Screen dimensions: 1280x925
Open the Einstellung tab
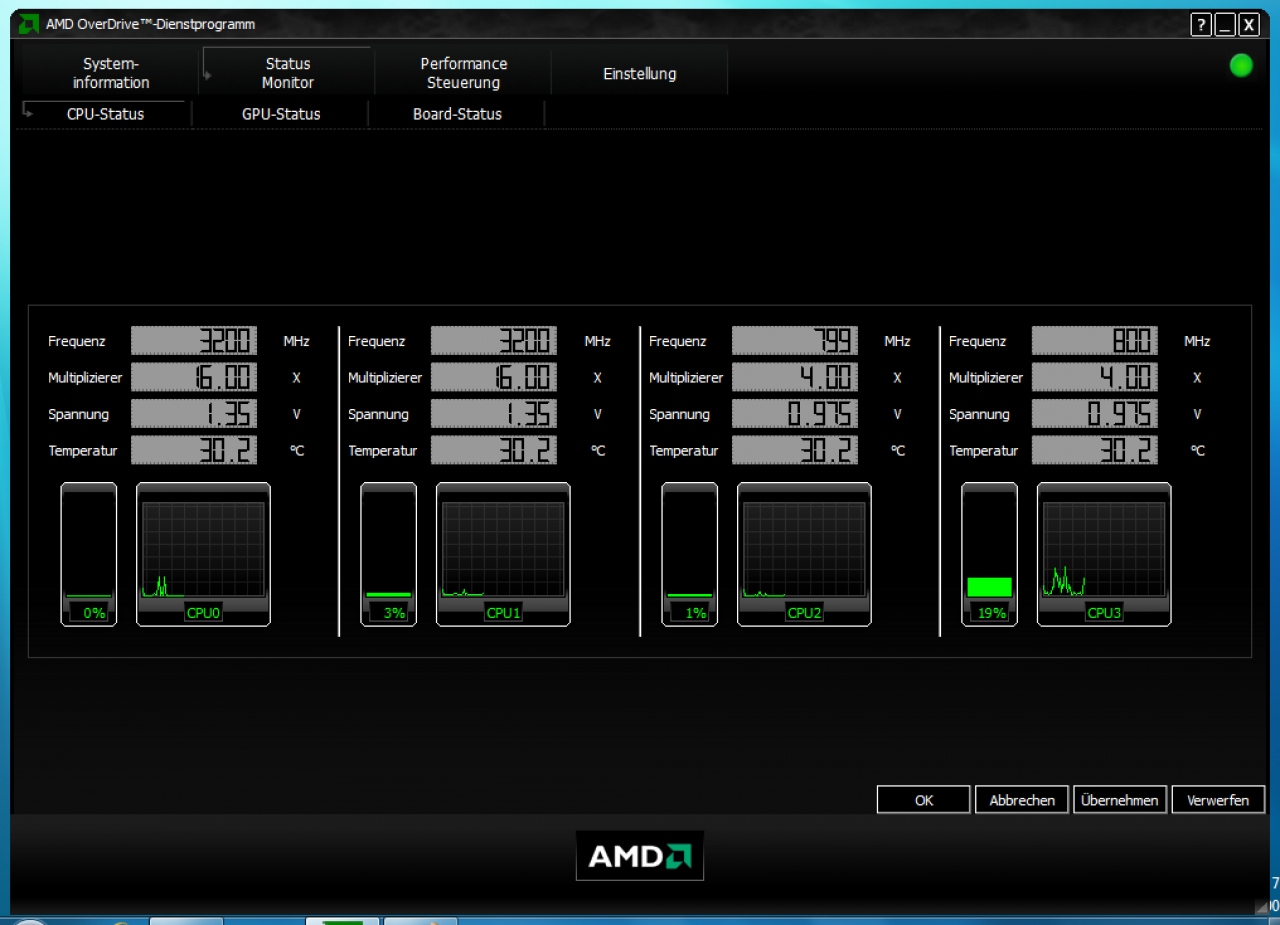click(x=639, y=73)
